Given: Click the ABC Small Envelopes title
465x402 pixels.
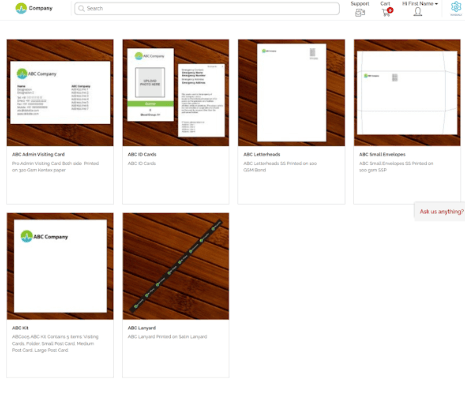Looking at the screenshot, I should 382,154.
